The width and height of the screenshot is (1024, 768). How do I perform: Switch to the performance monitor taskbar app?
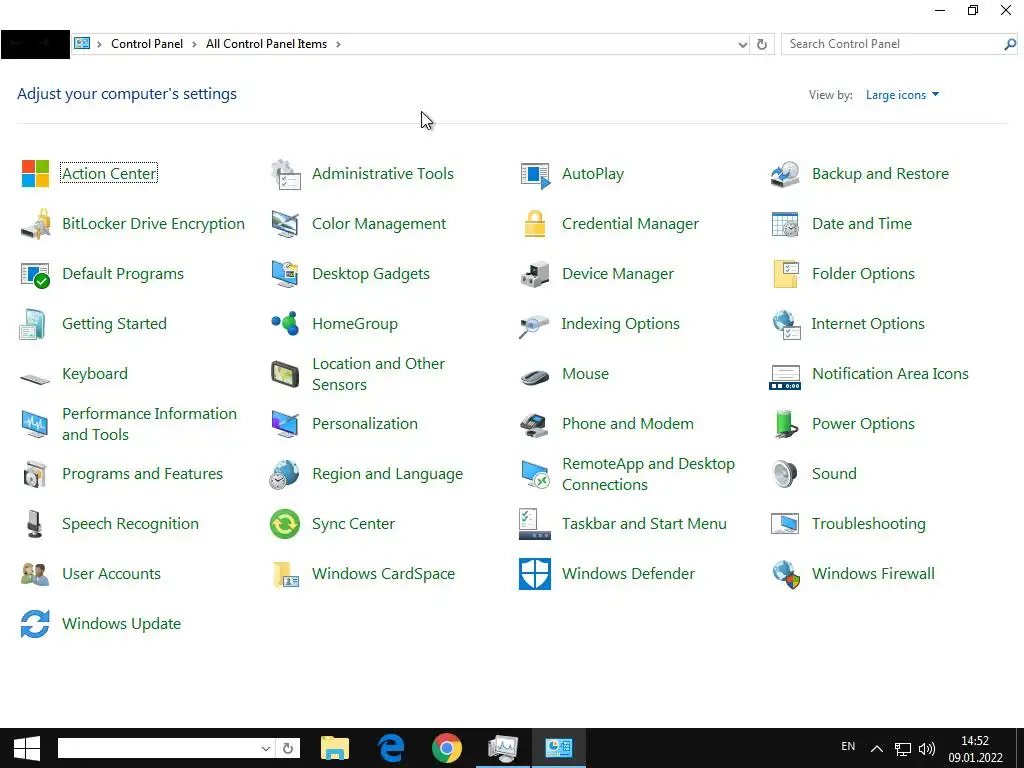(x=502, y=748)
